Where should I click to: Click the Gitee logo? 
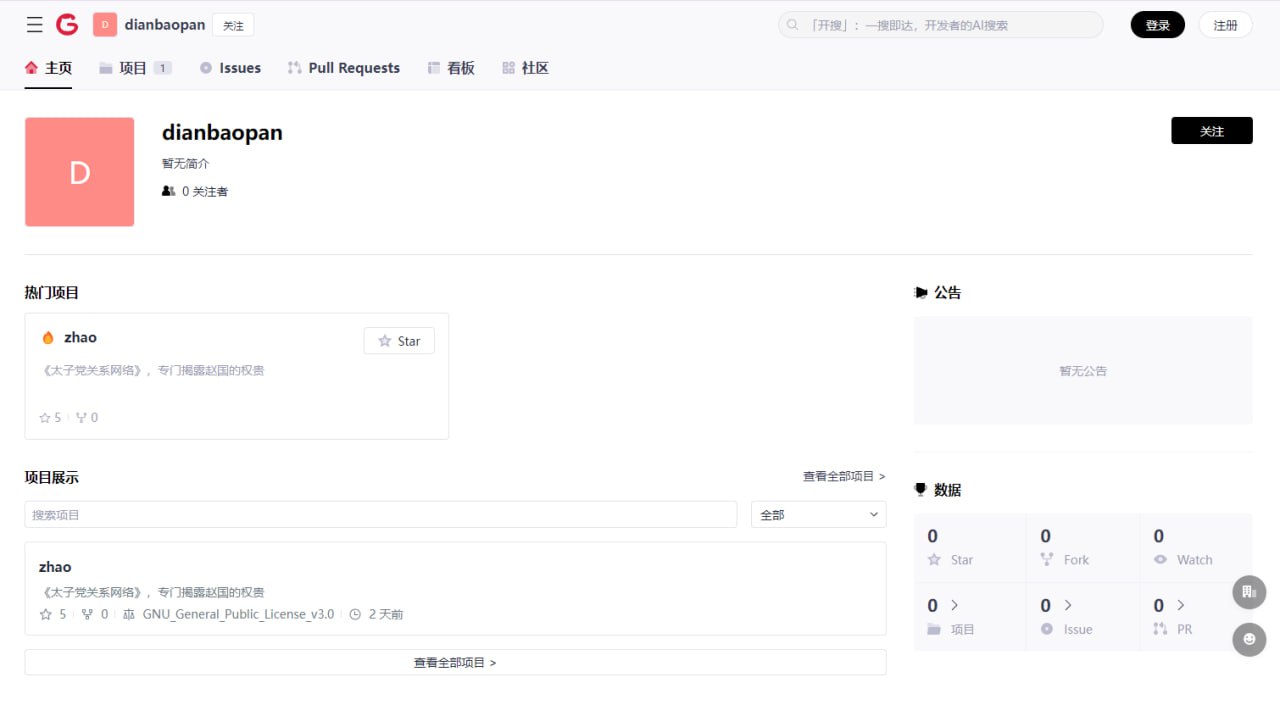66,25
